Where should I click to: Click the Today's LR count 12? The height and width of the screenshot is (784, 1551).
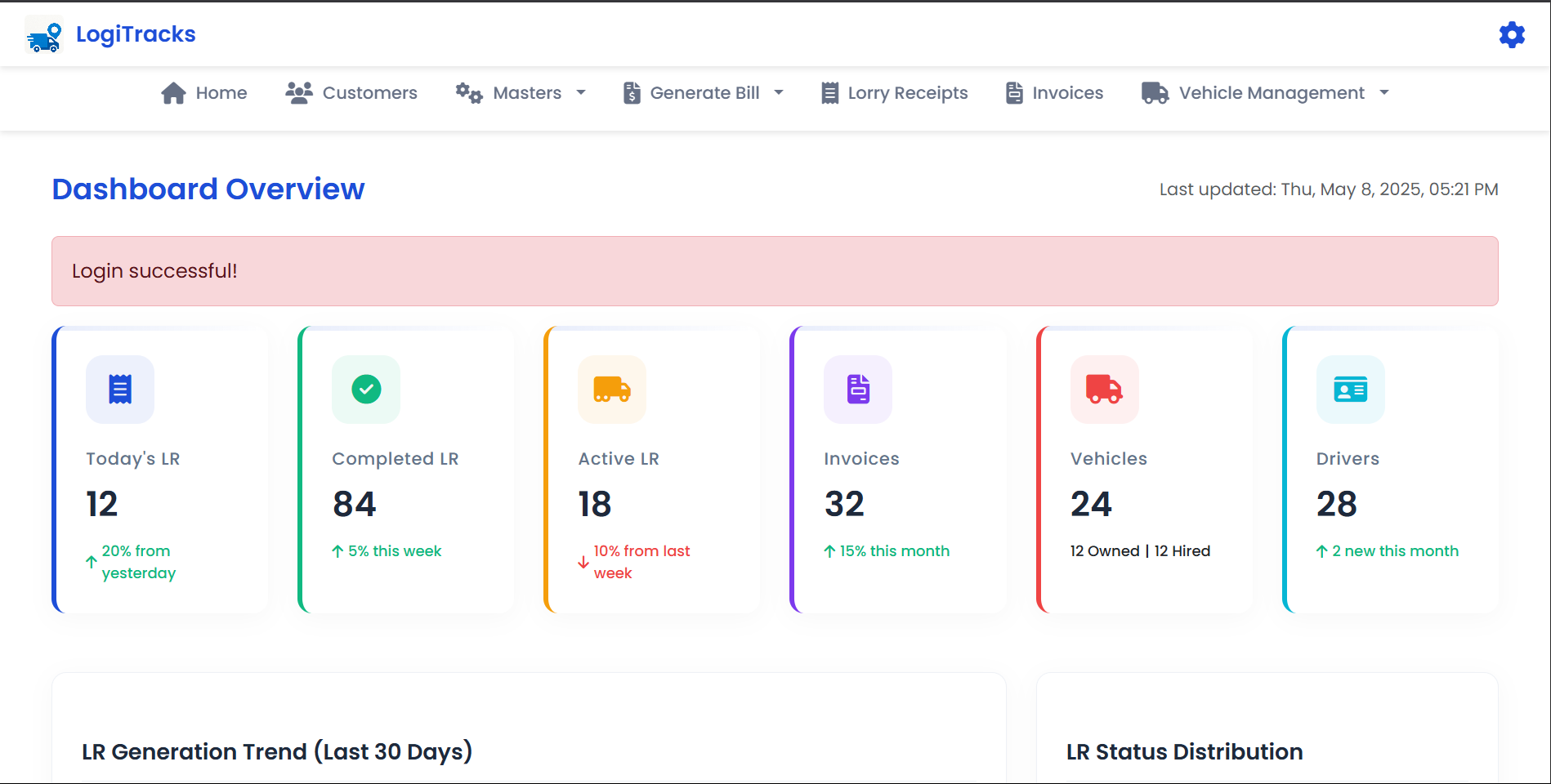(102, 504)
